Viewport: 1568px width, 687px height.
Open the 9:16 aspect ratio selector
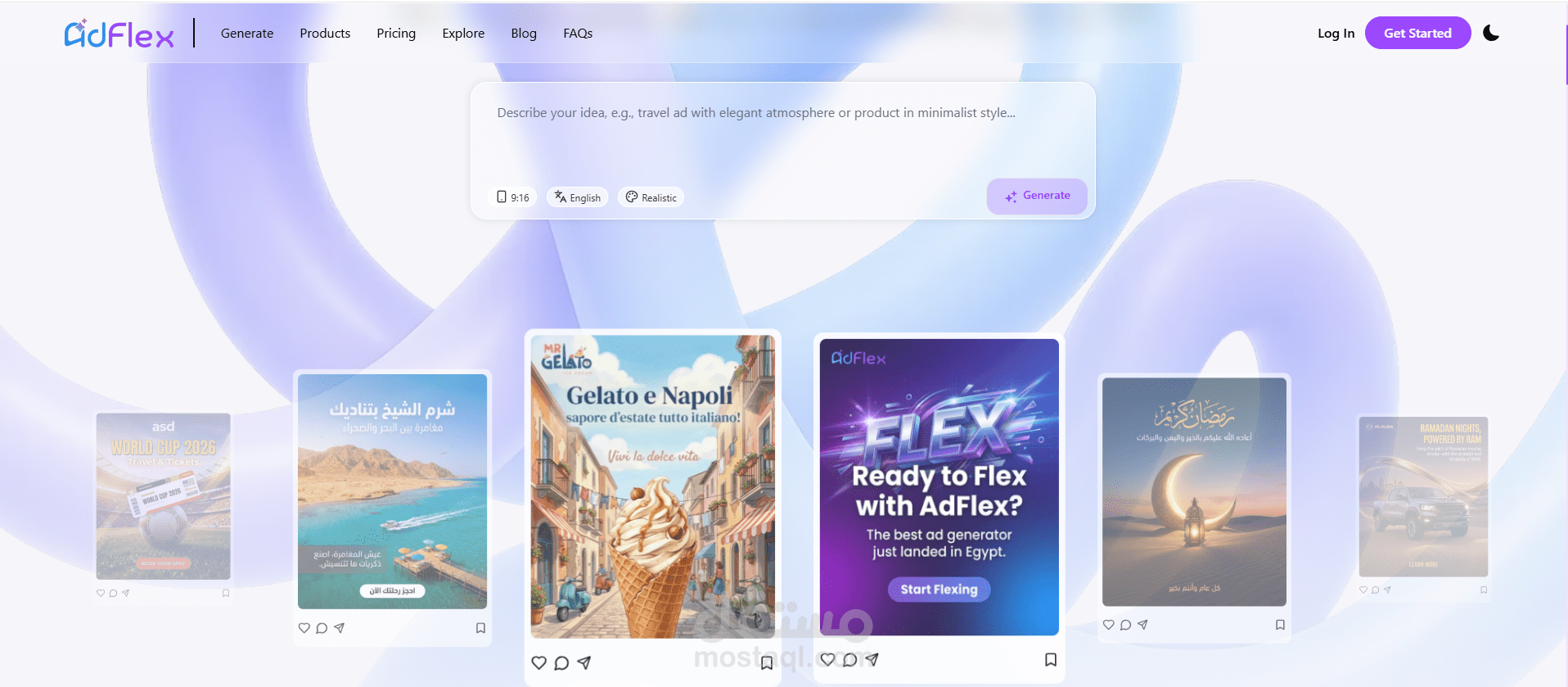(x=513, y=197)
